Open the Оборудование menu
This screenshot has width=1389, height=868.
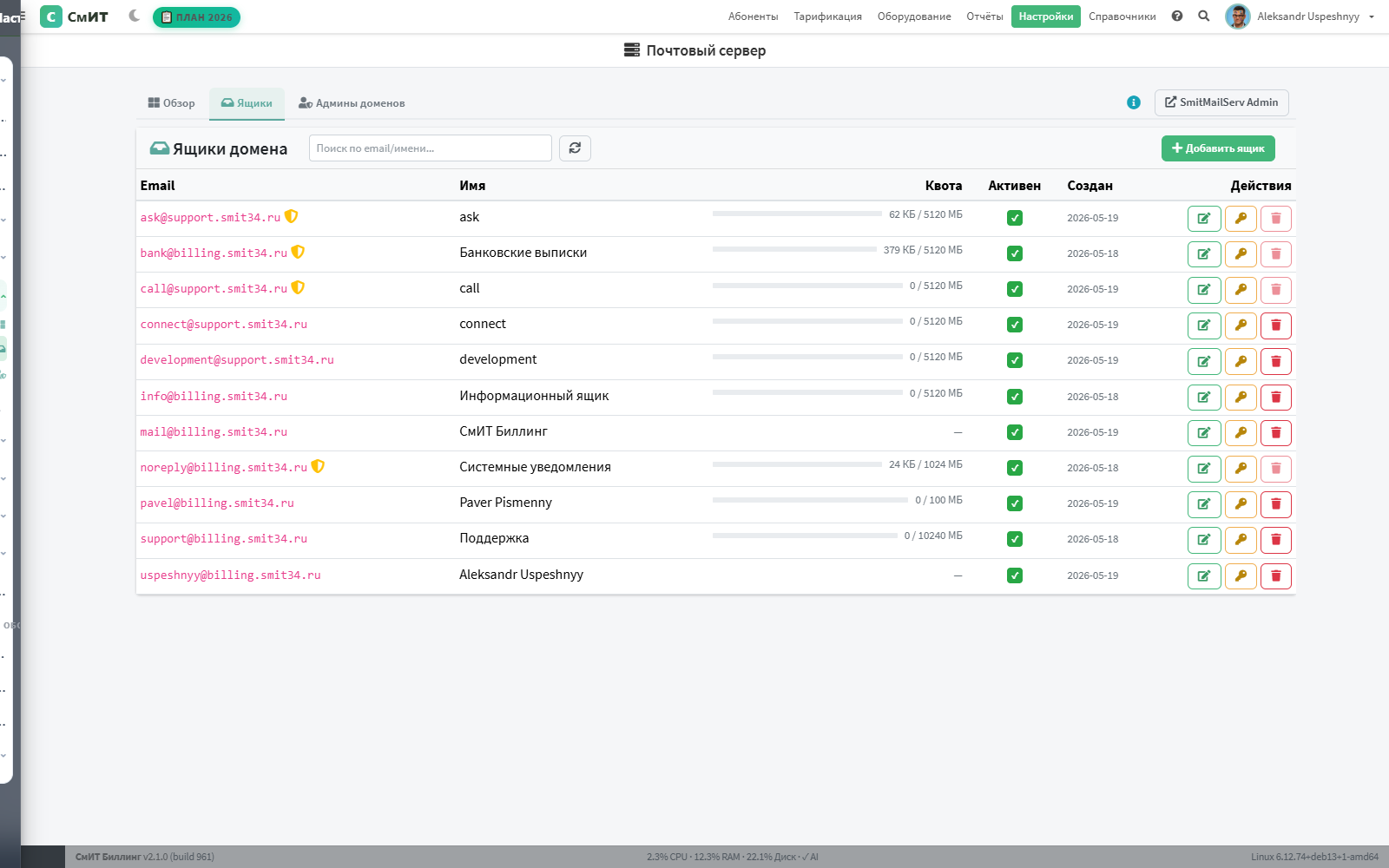point(914,16)
